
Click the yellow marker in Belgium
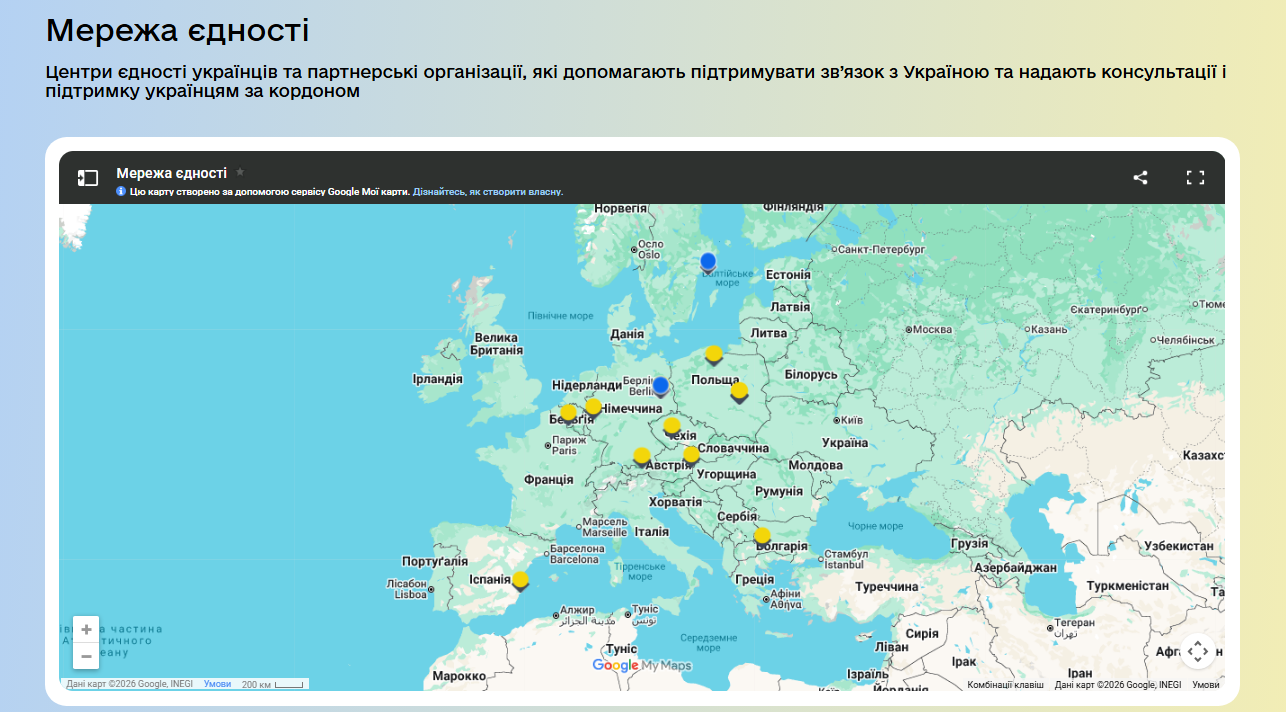coord(568,413)
